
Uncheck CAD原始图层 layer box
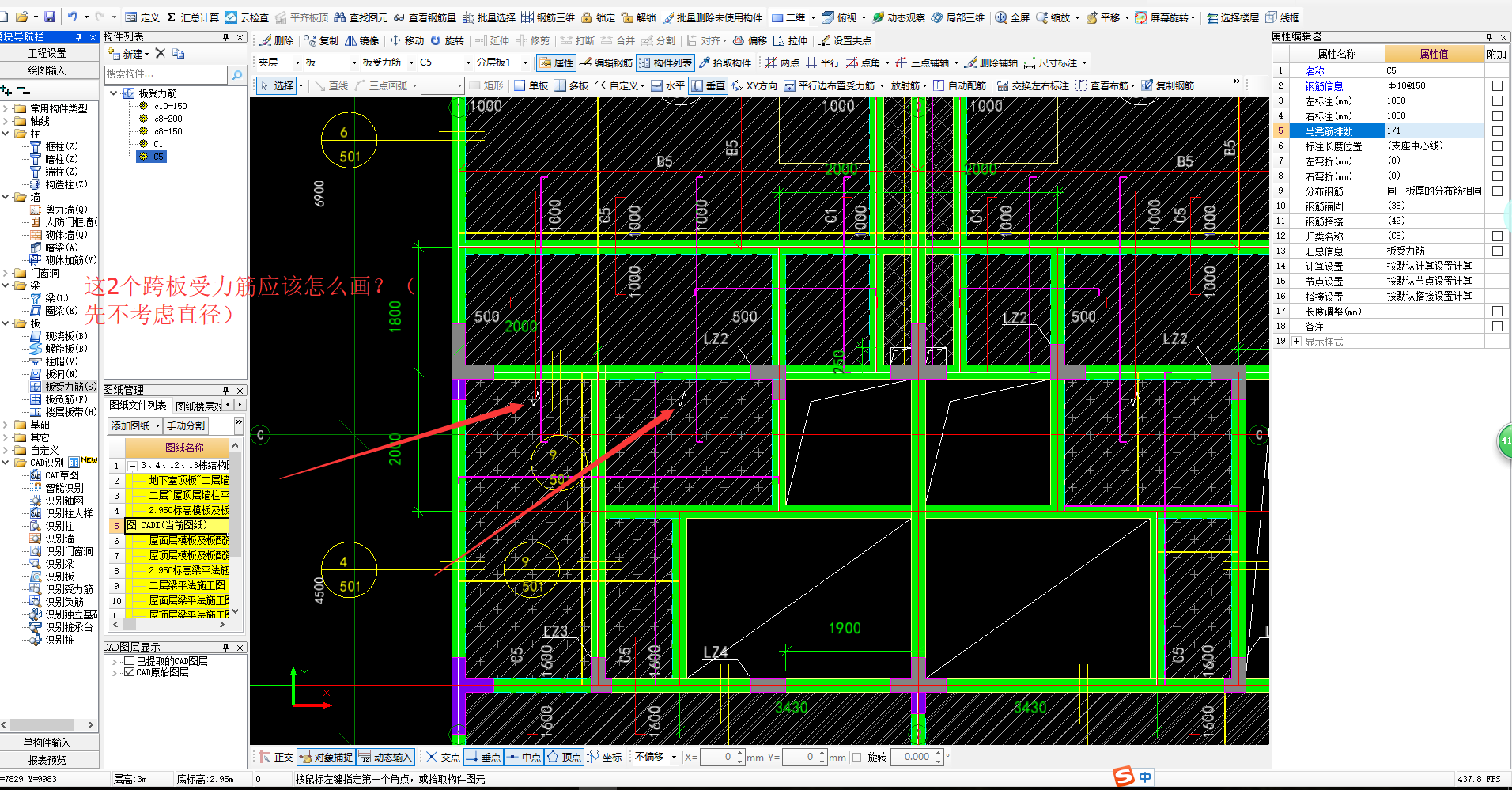coord(129,672)
